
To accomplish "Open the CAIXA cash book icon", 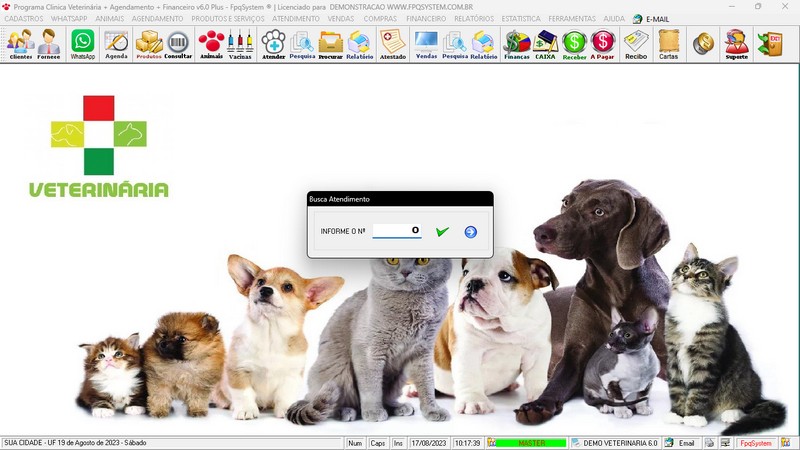I will coord(545,44).
